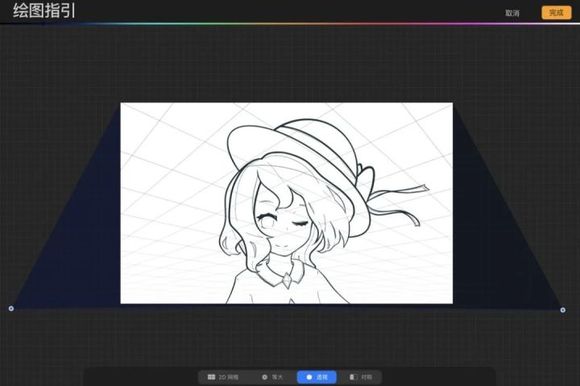Open the 对称 symmetry mode
Viewport: 580px width, 386px height.
tap(361, 377)
